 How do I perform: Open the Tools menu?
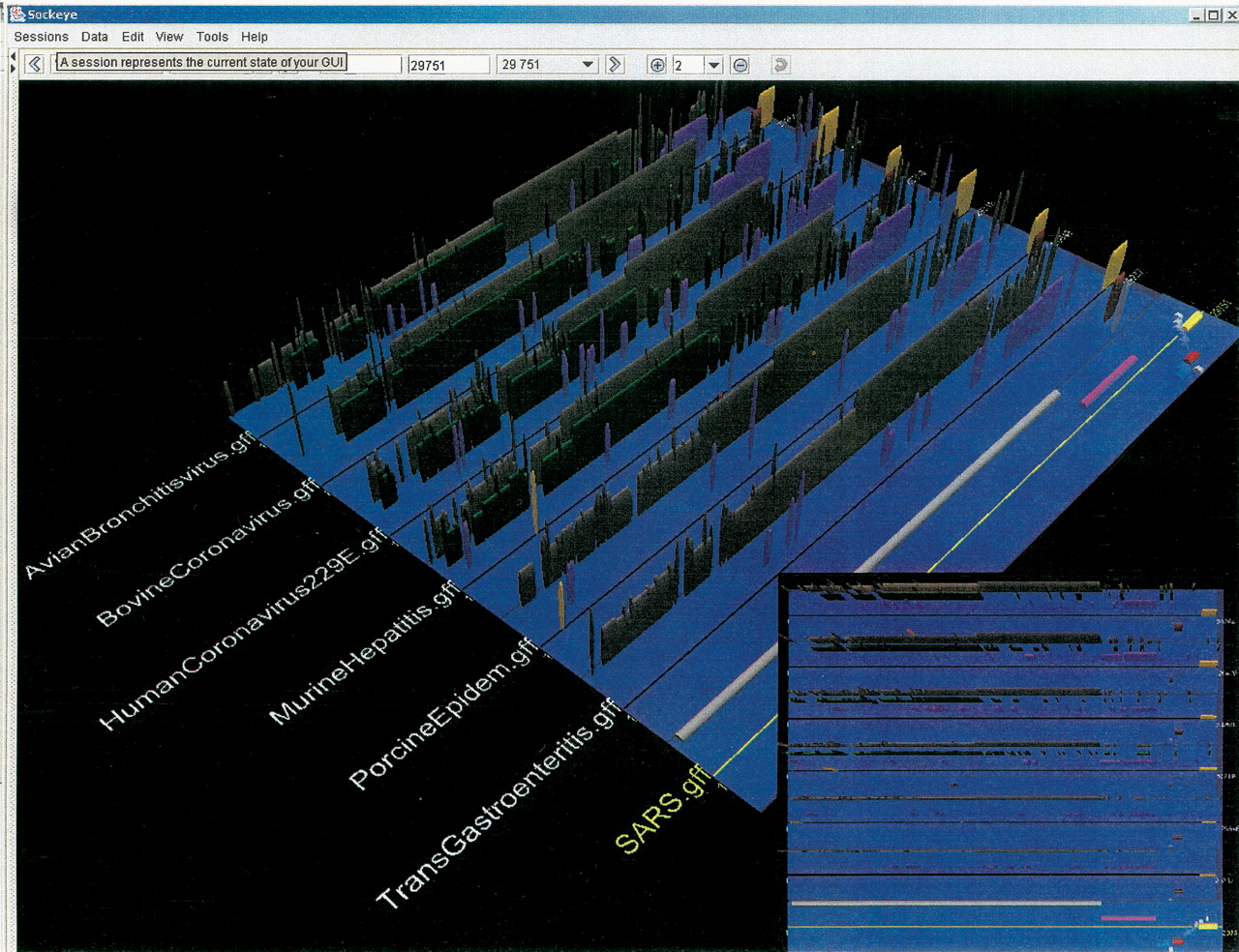(x=212, y=37)
